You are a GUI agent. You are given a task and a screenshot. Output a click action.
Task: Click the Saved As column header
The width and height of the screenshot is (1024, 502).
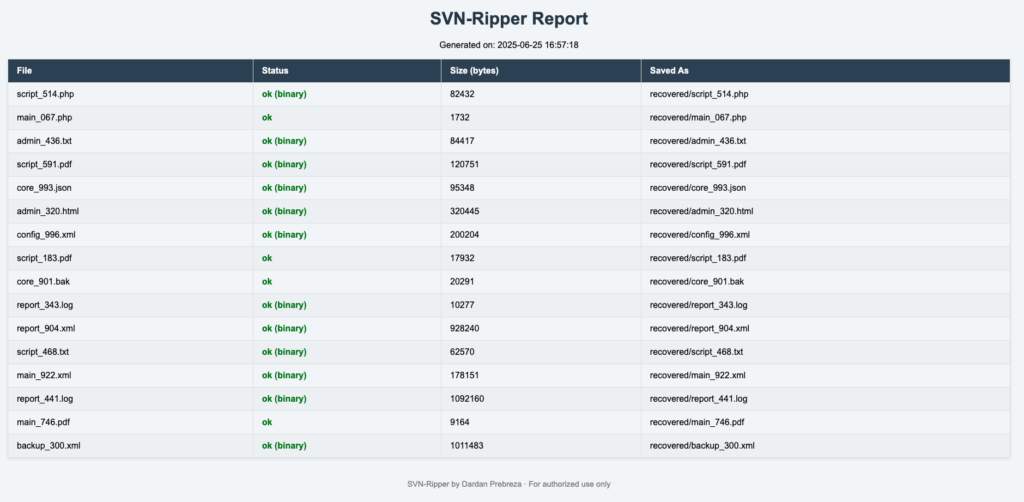point(825,71)
